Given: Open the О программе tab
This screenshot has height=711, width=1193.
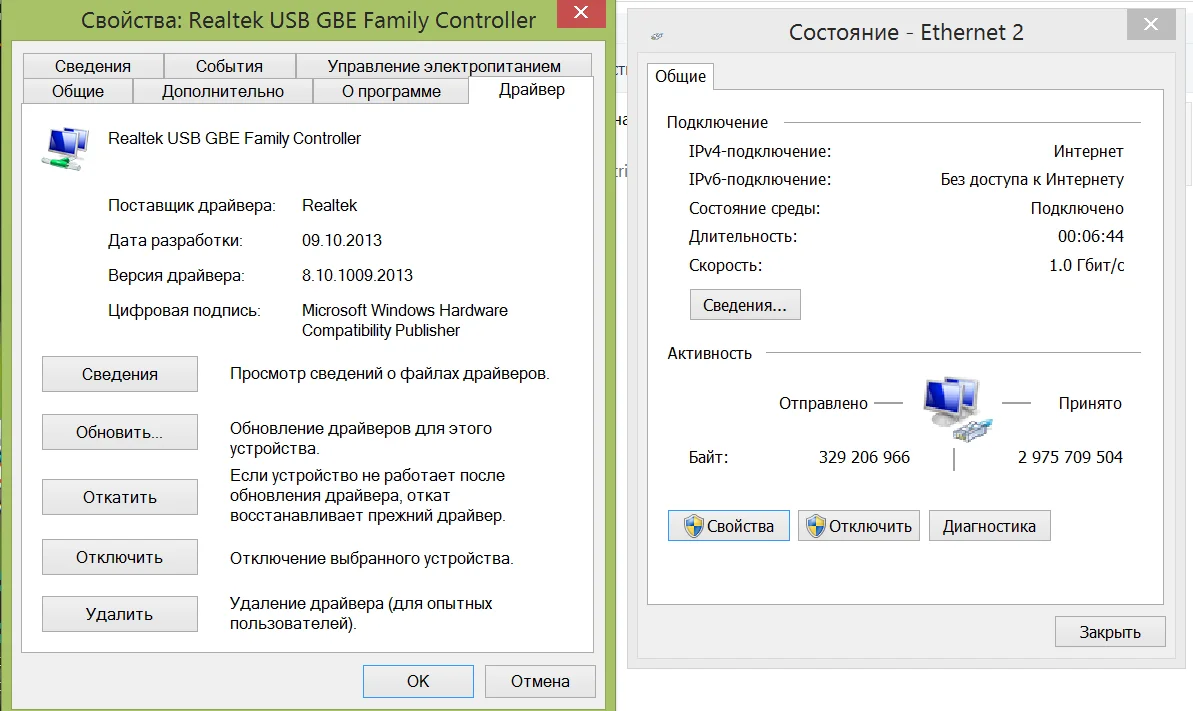Looking at the screenshot, I should point(391,91).
